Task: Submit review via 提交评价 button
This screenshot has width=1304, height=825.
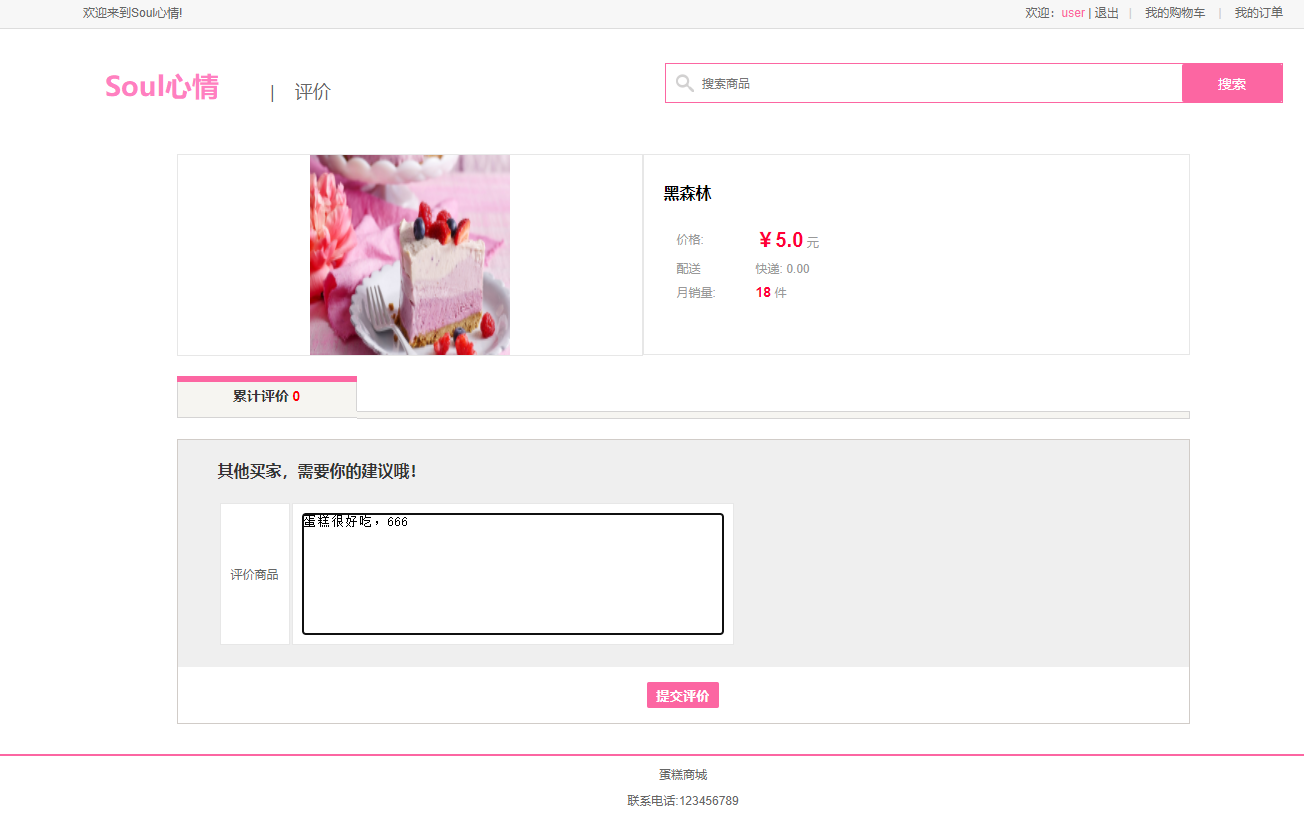Action: tap(683, 695)
